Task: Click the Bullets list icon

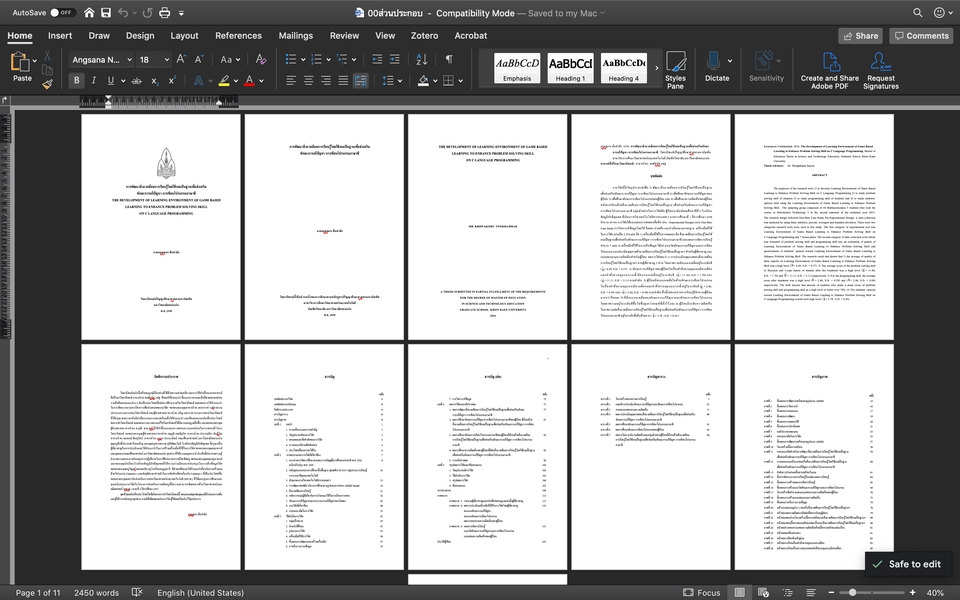Action: 291,59
